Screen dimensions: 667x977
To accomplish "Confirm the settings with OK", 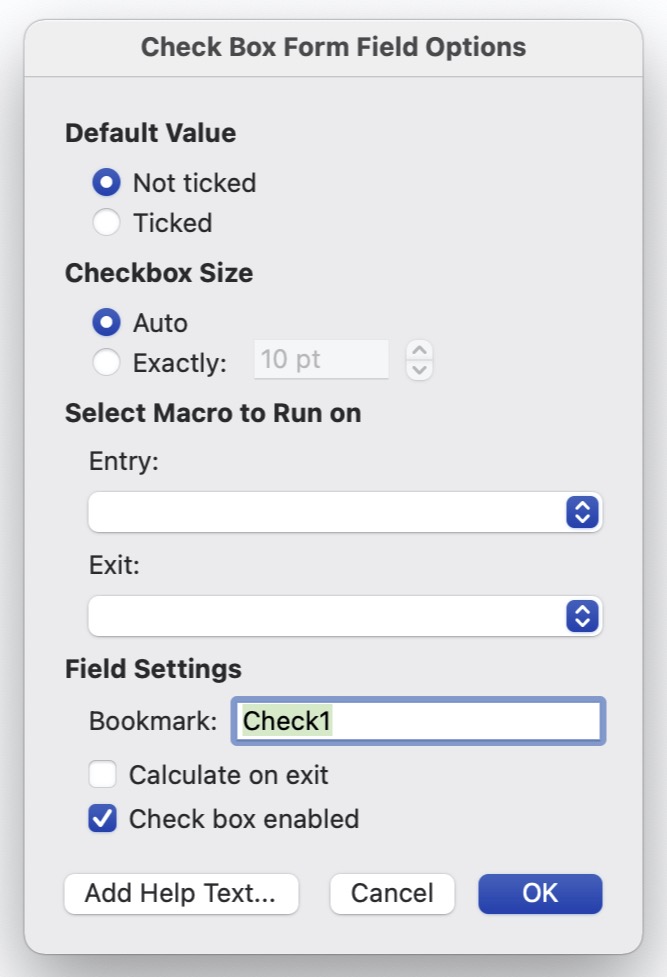I will pos(540,893).
